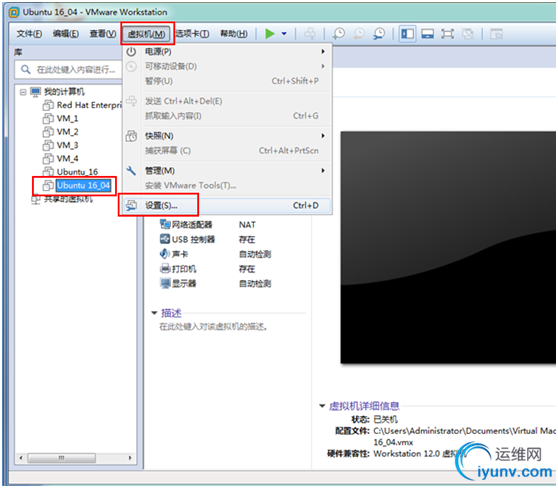Click the VMware Workstation title bar icon
The width and height of the screenshot is (558, 488).
[14, 12]
